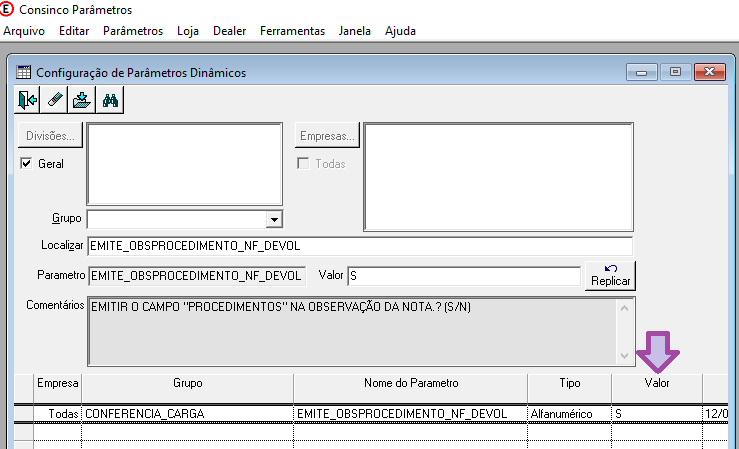Click the row selector of first grid row
The width and height of the screenshot is (739, 449).
click(24, 414)
